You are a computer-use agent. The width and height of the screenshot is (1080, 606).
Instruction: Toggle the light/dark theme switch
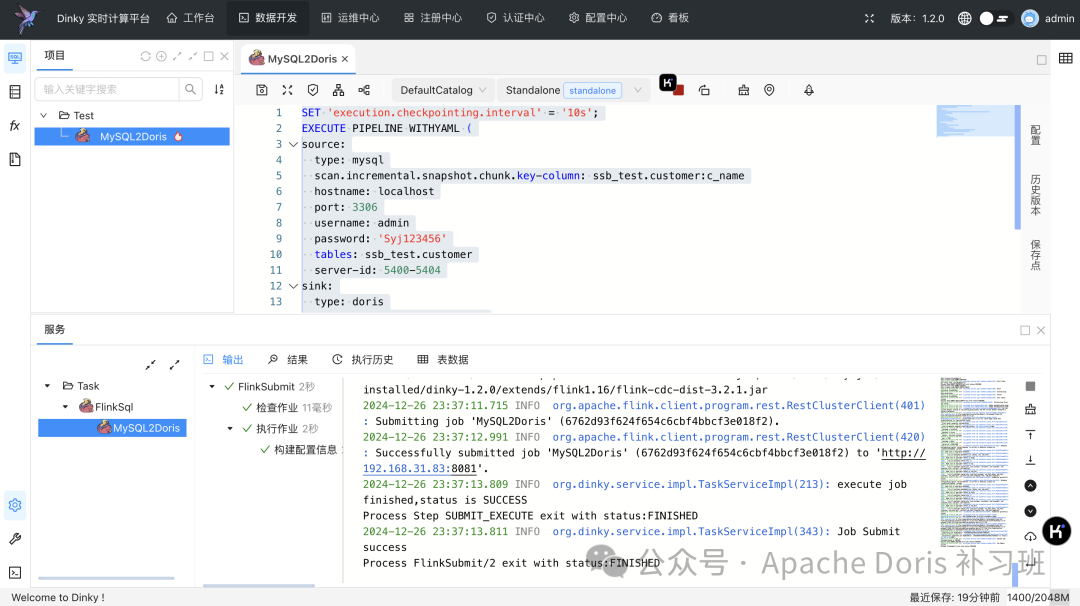[x=995, y=19]
